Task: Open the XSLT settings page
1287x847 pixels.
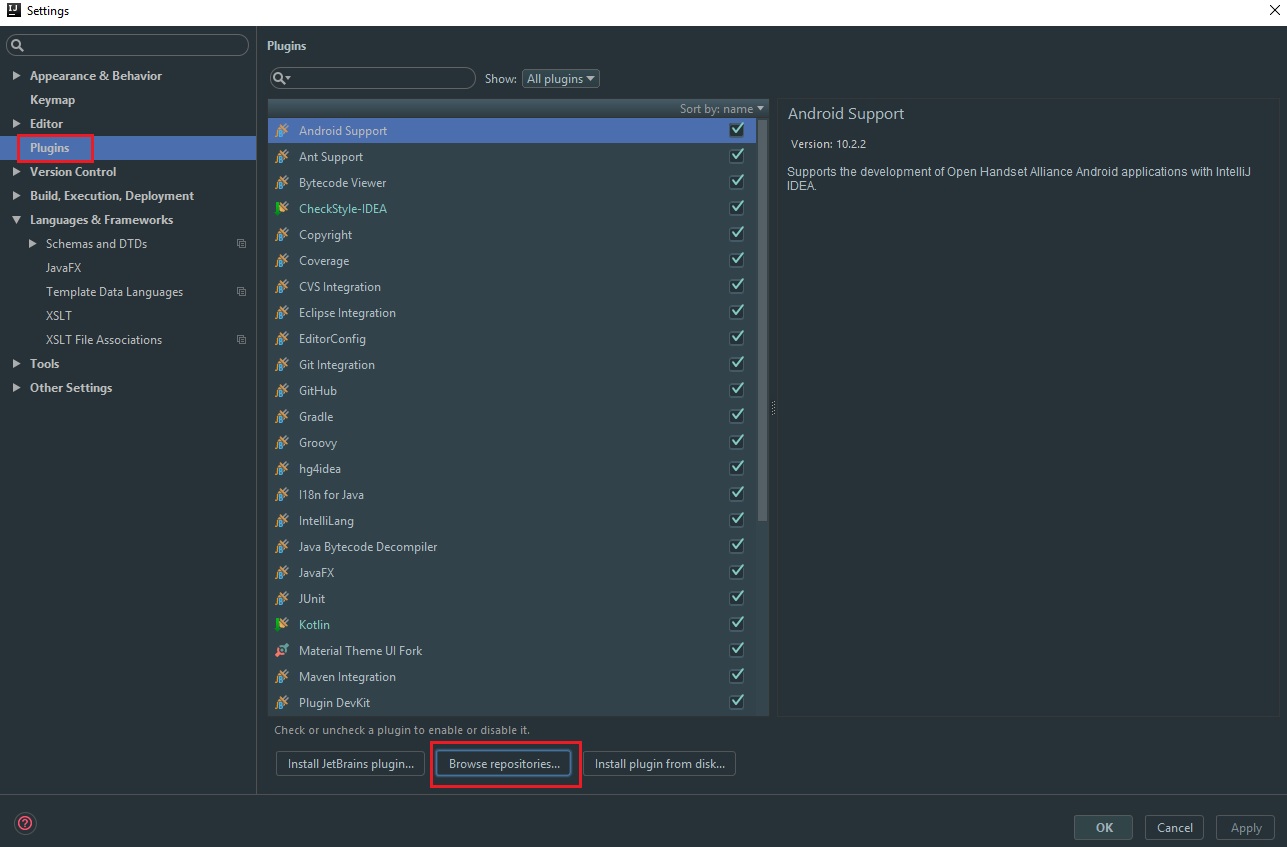Action: (59, 316)
